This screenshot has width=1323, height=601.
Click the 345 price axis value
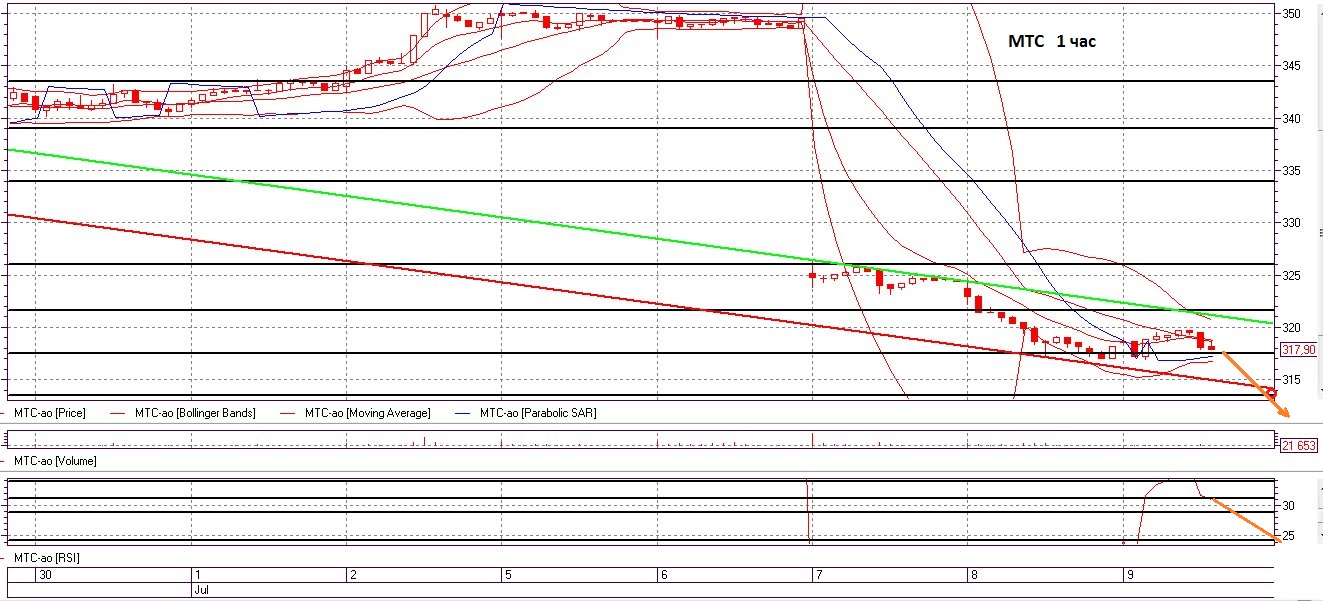click(x=1292, y=66)
